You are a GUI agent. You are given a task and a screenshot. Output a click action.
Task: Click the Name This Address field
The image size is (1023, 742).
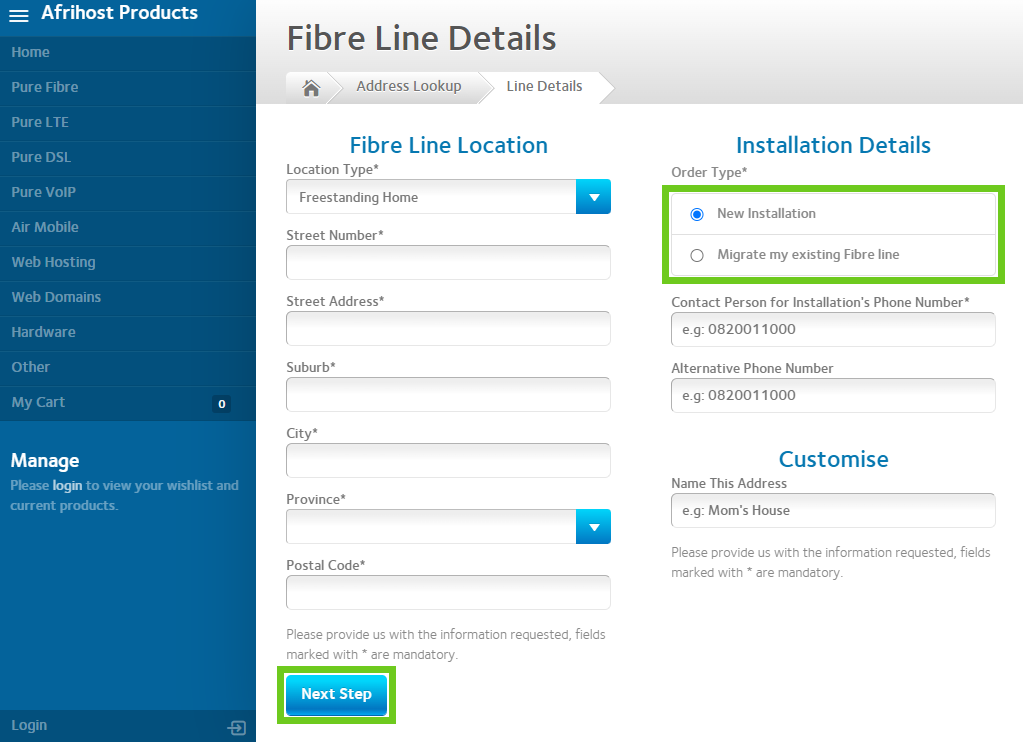pos(833,511)
